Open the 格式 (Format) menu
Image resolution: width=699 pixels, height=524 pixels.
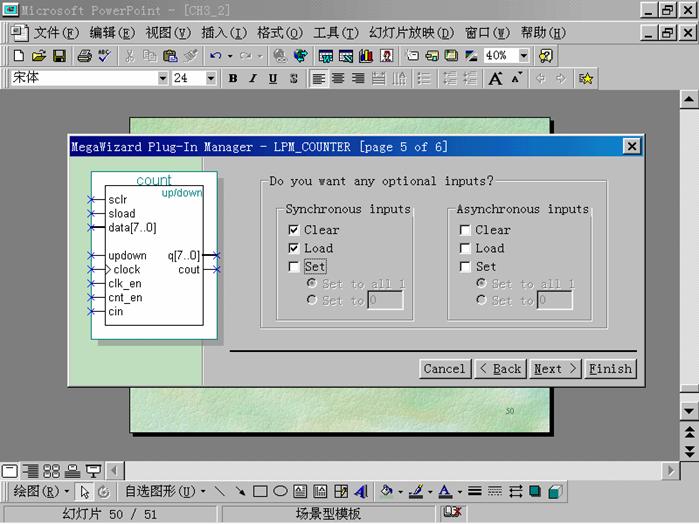pyautogui.click(x=280, y=33)
